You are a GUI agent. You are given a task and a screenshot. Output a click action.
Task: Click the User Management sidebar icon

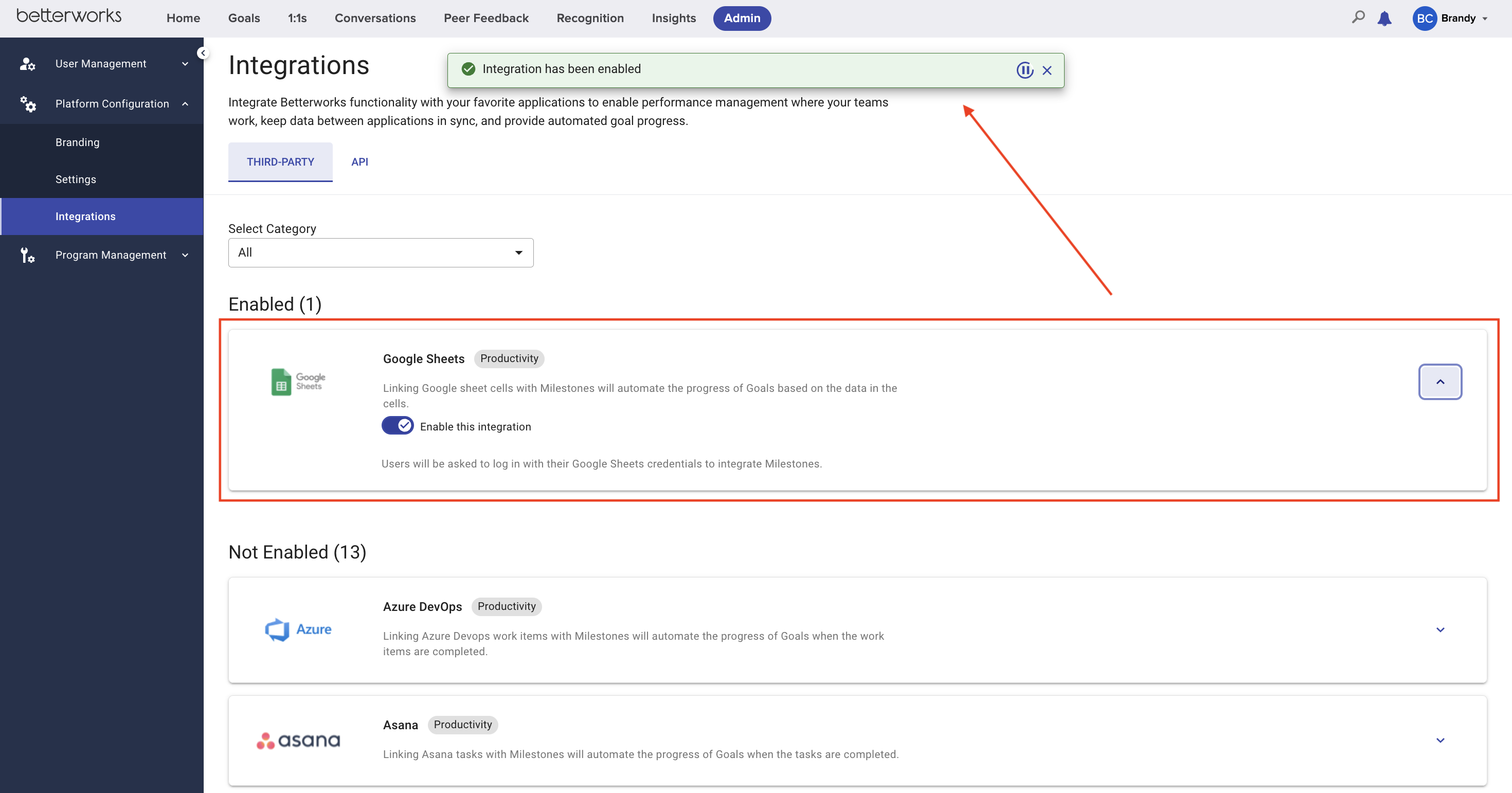[x=28, y=63]
